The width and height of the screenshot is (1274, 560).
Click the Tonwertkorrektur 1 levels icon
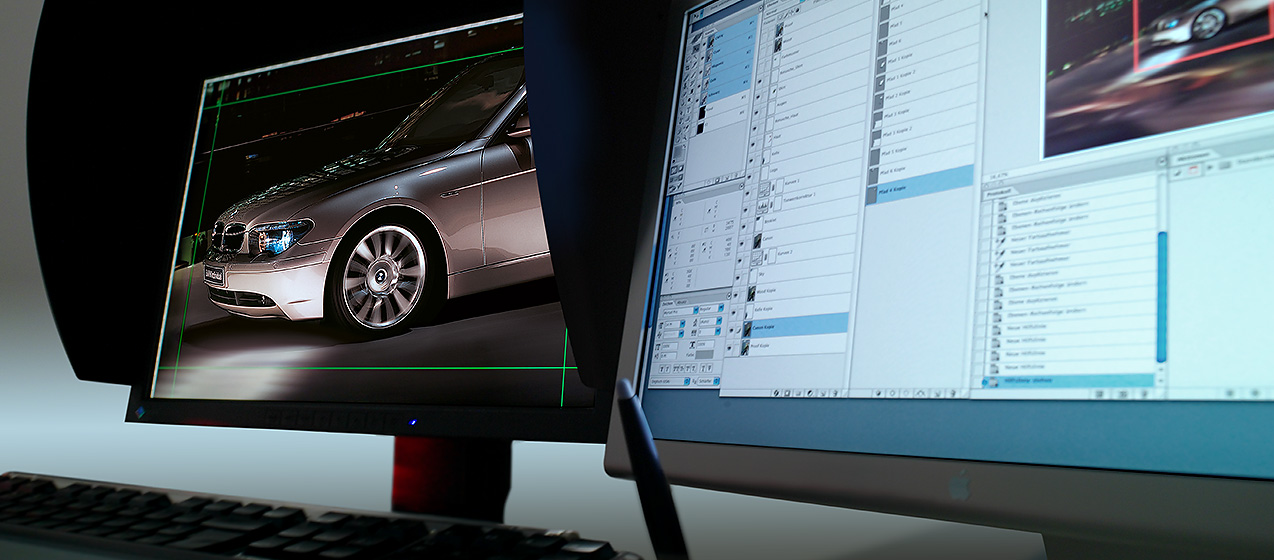tap(763, 206)
